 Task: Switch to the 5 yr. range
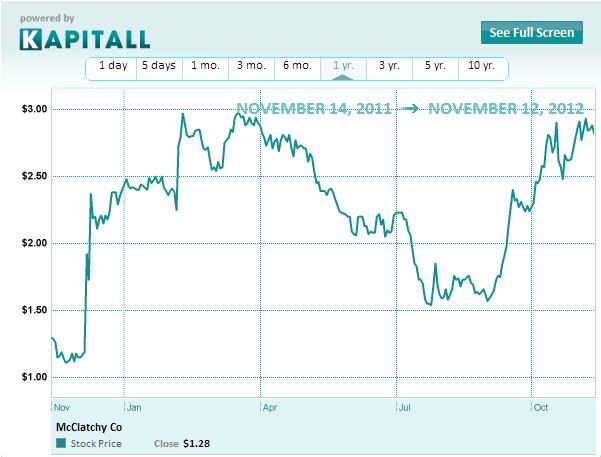coord(435,66)
